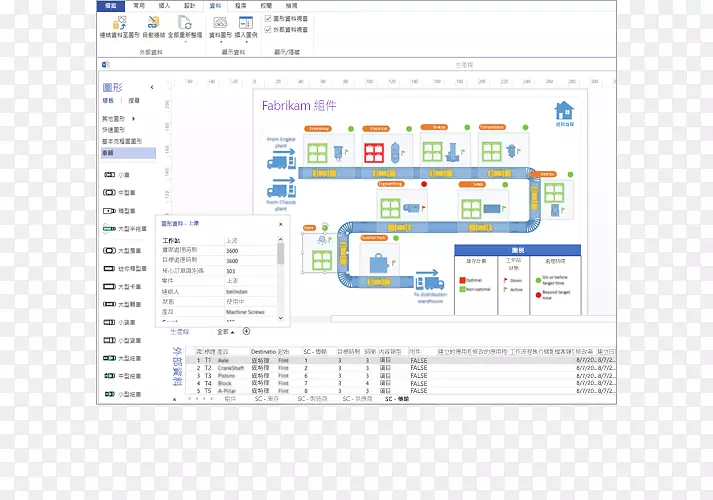Select the red Electrical workstation shape
Screen dimensions: 713x500
(374, 153)
